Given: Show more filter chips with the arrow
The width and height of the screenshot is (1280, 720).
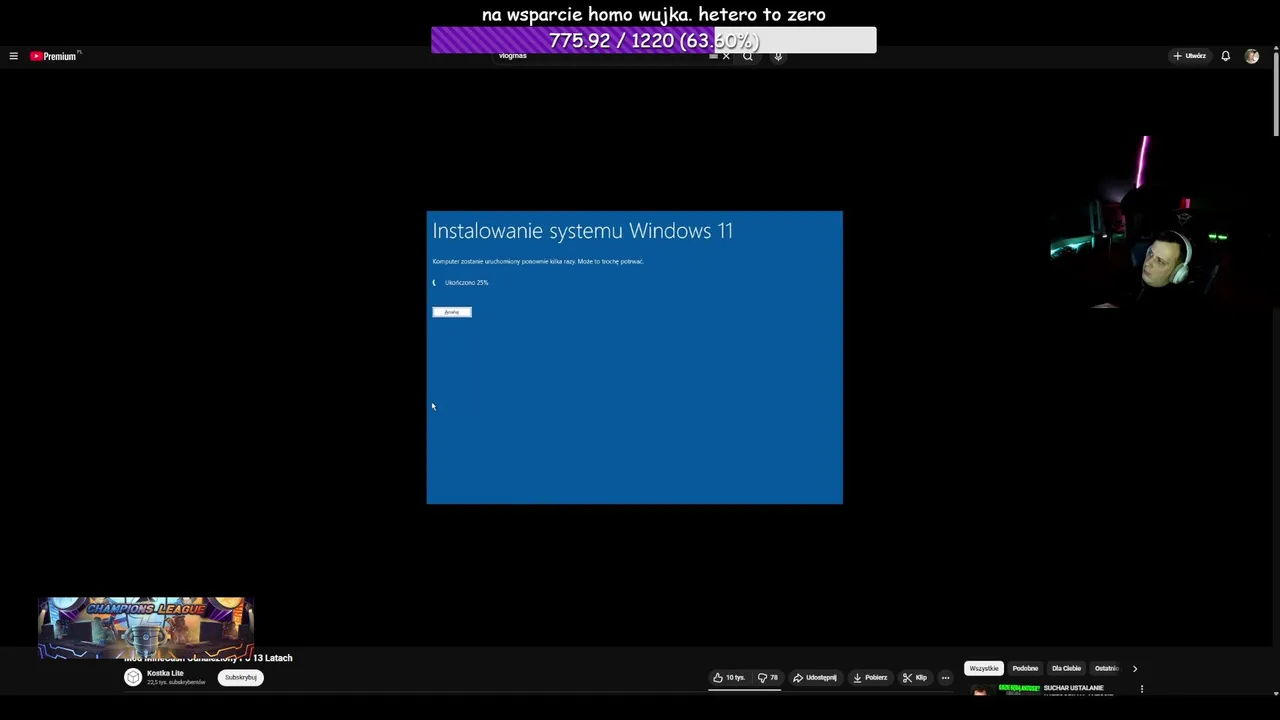Looking at the screenshot, I should 1134,668.
